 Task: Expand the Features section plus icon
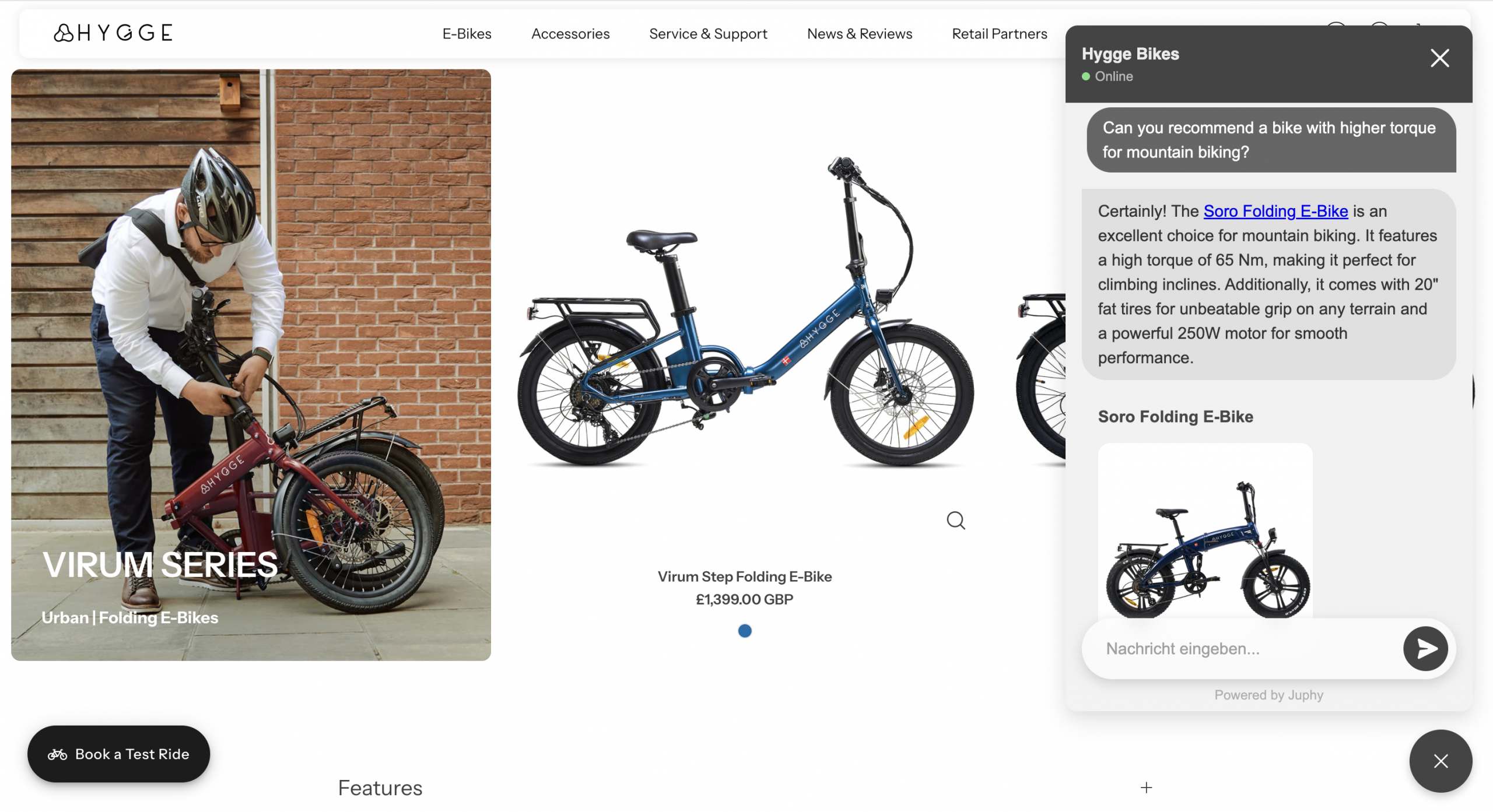click(x=1146, y=788)
